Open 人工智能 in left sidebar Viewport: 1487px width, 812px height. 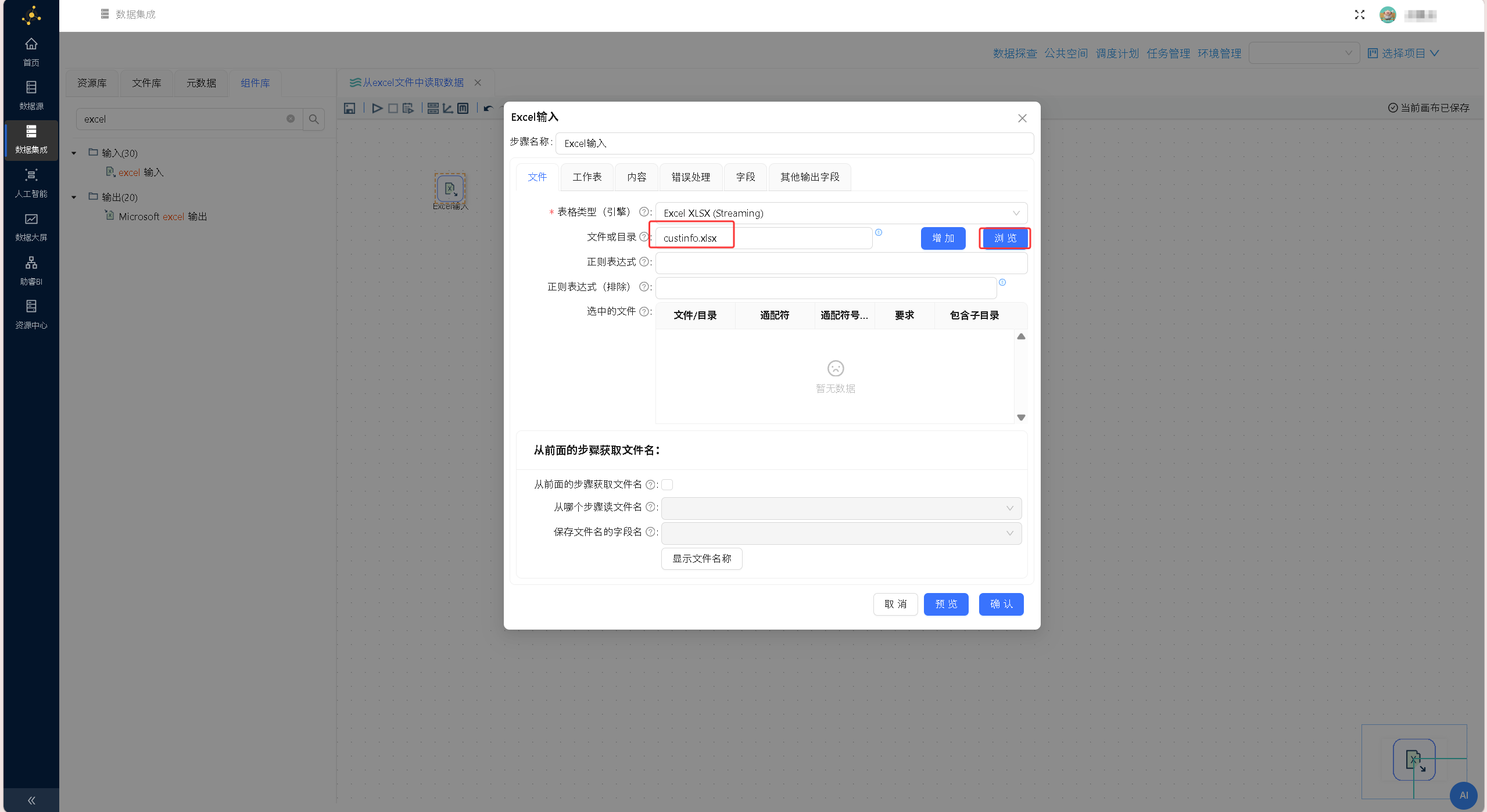(31, 183)
